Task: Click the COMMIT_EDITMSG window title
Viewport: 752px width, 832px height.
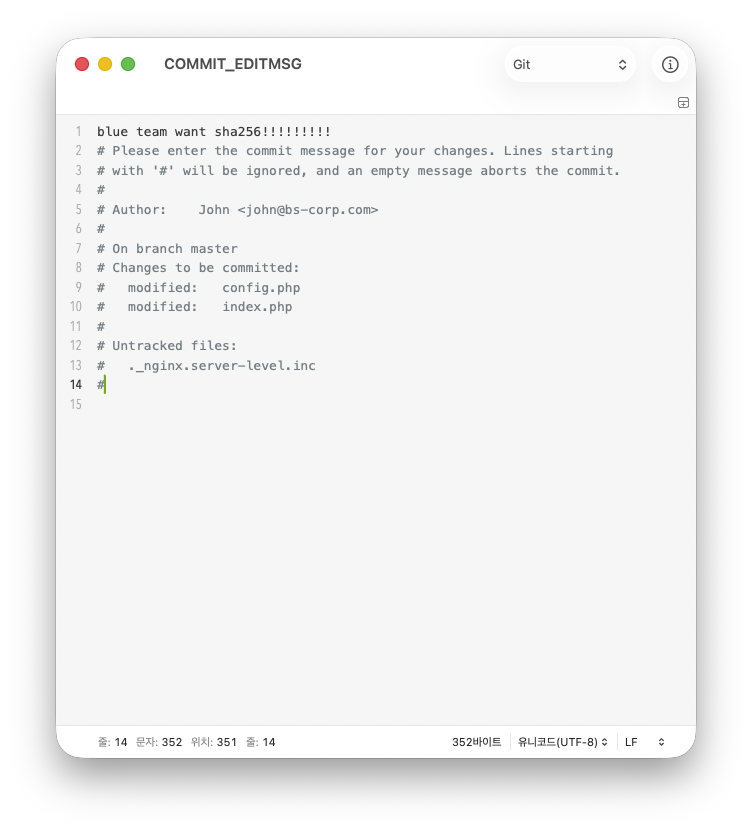Action: [x=232, y=64]
